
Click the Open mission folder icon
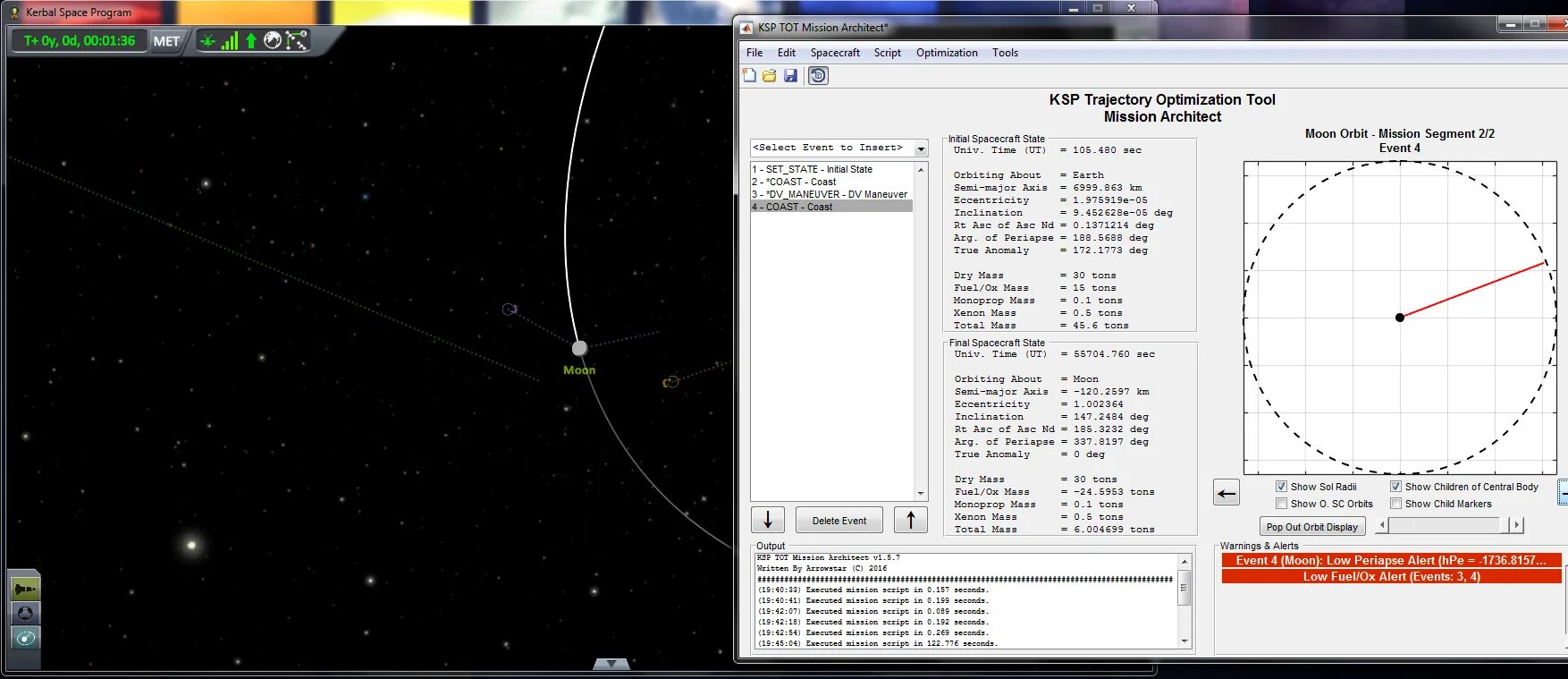click(x=769, y=76)
